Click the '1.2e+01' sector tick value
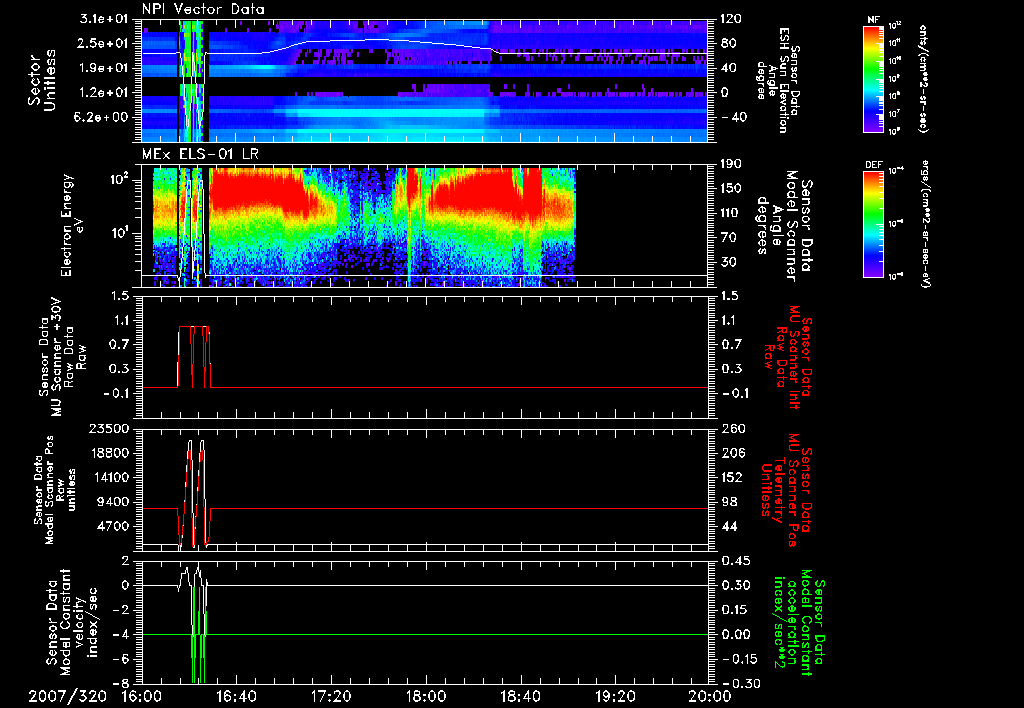Viewport: 1024px width, 708px height. [x=103, y=93]
